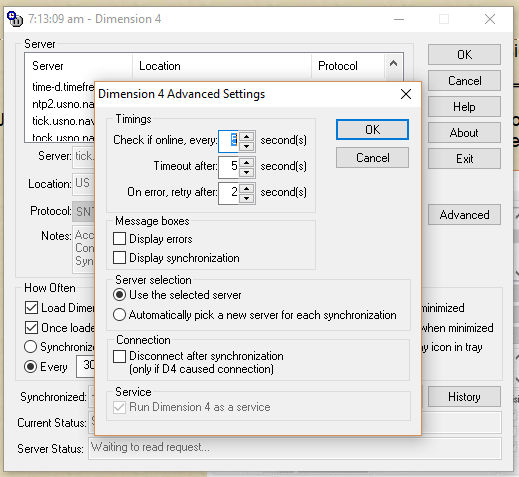The width and height of the screenshot is (519, 477).
Task: Enable the Display synchronization checkbox
Action: (x=119, y=258)
